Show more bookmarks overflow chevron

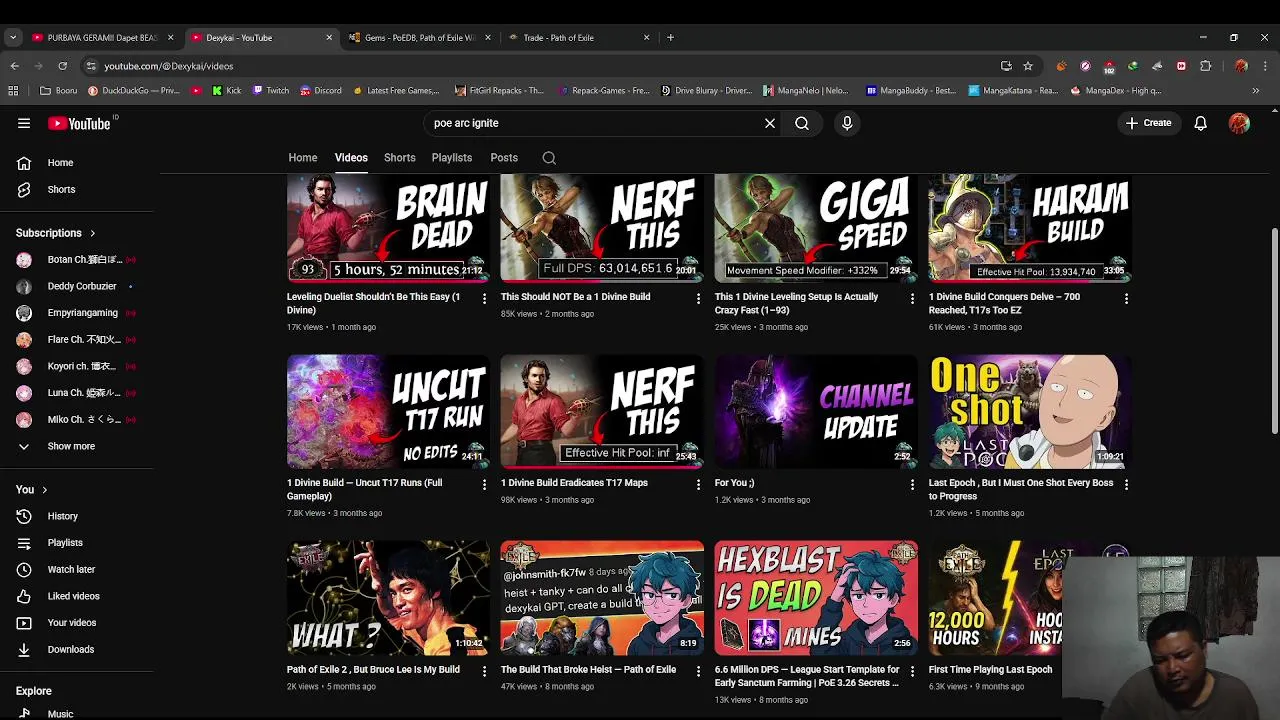[x=1256, y=90]
